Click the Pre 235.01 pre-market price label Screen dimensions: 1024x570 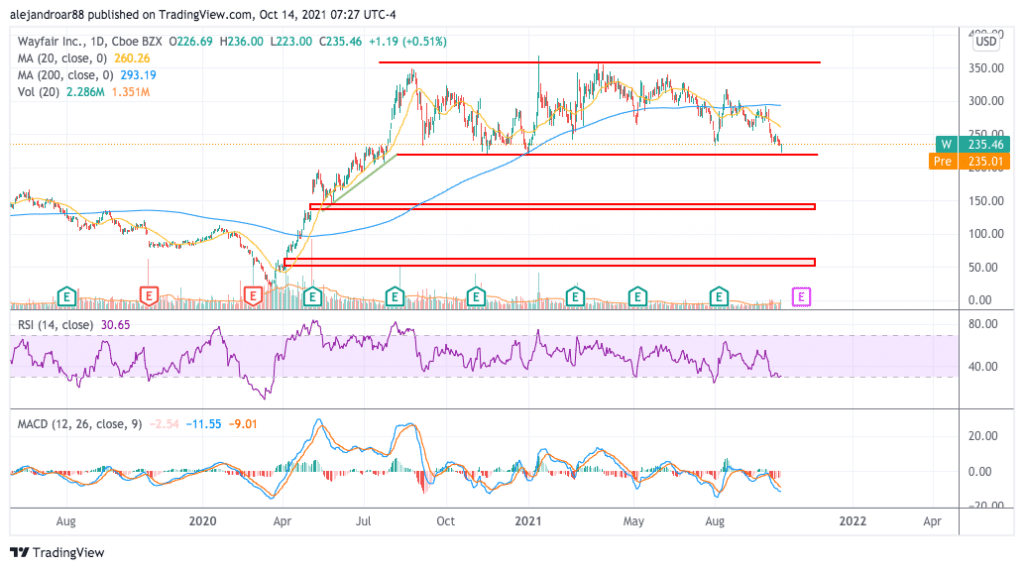tap(970, 161)
